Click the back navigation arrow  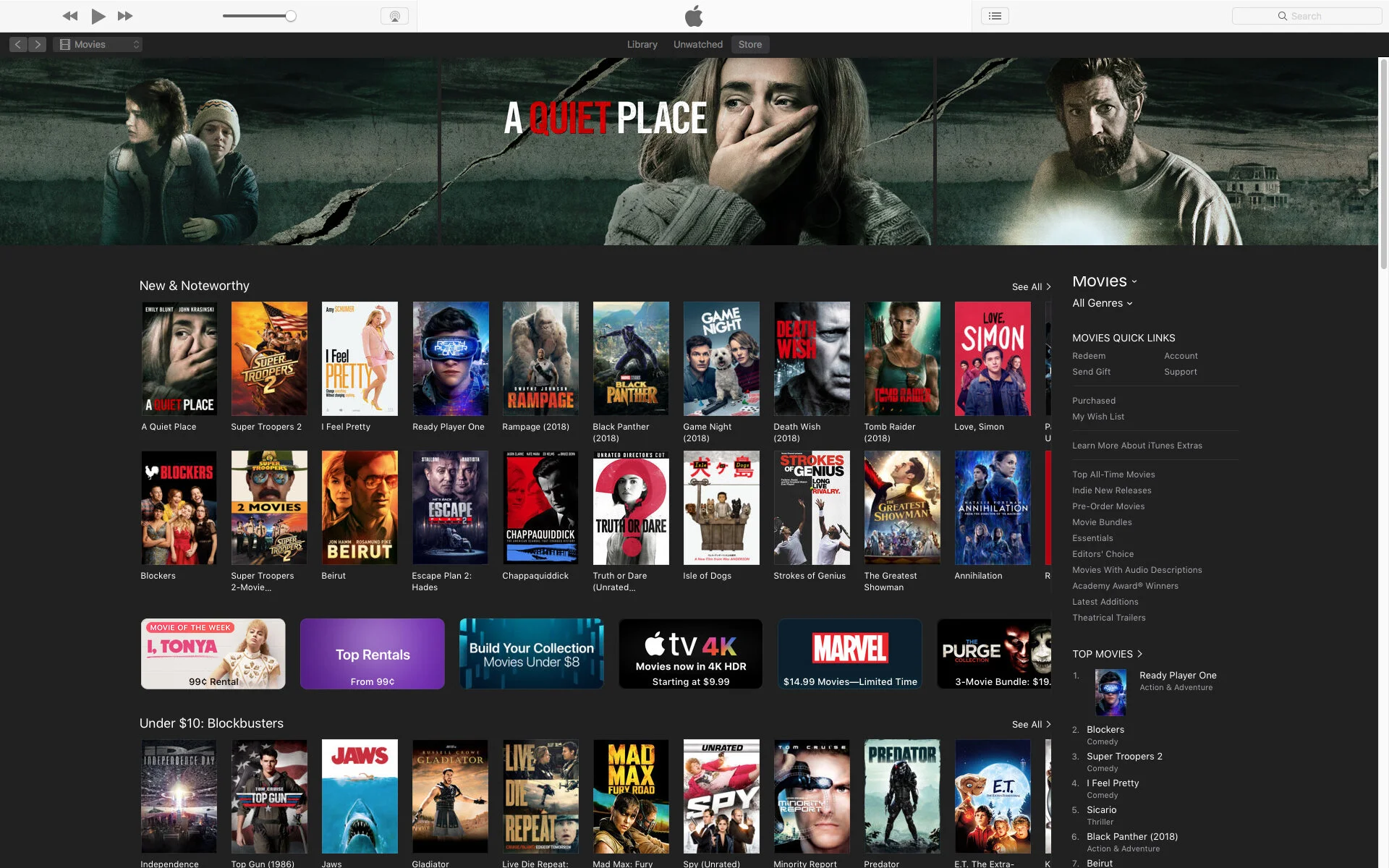[19, 44]
